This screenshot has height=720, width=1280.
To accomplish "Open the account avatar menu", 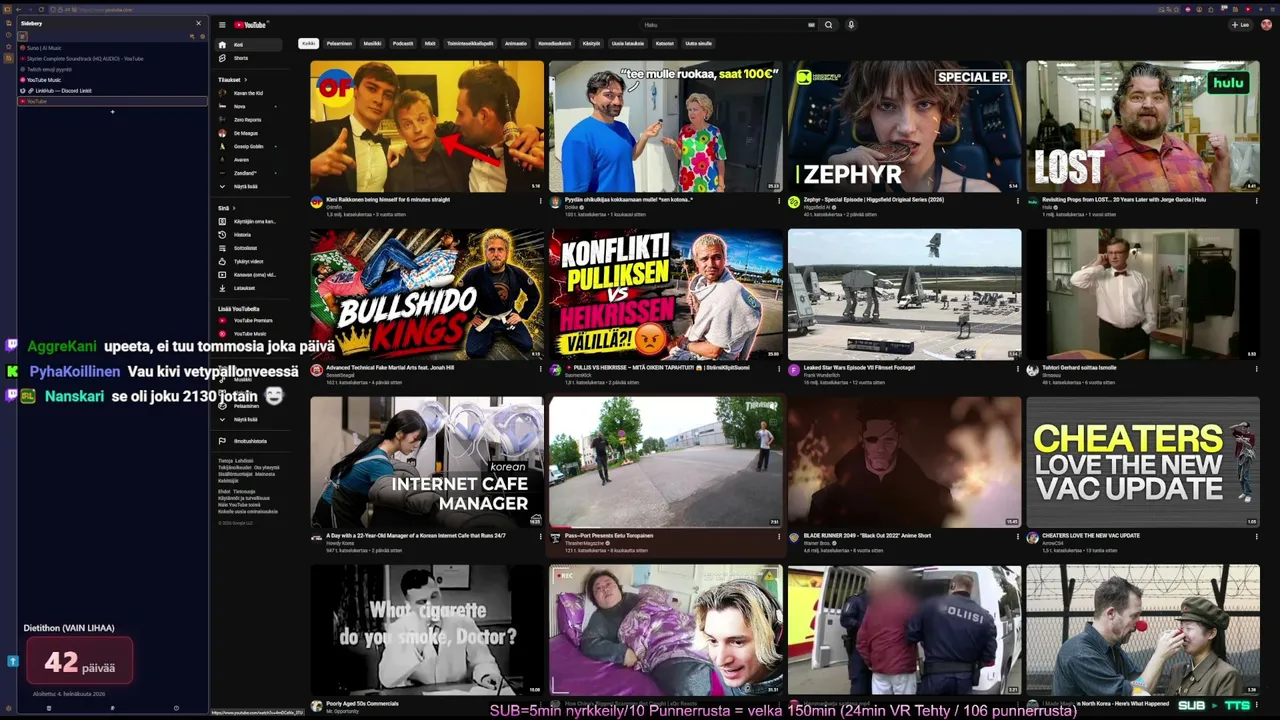I will [1266, 25].
